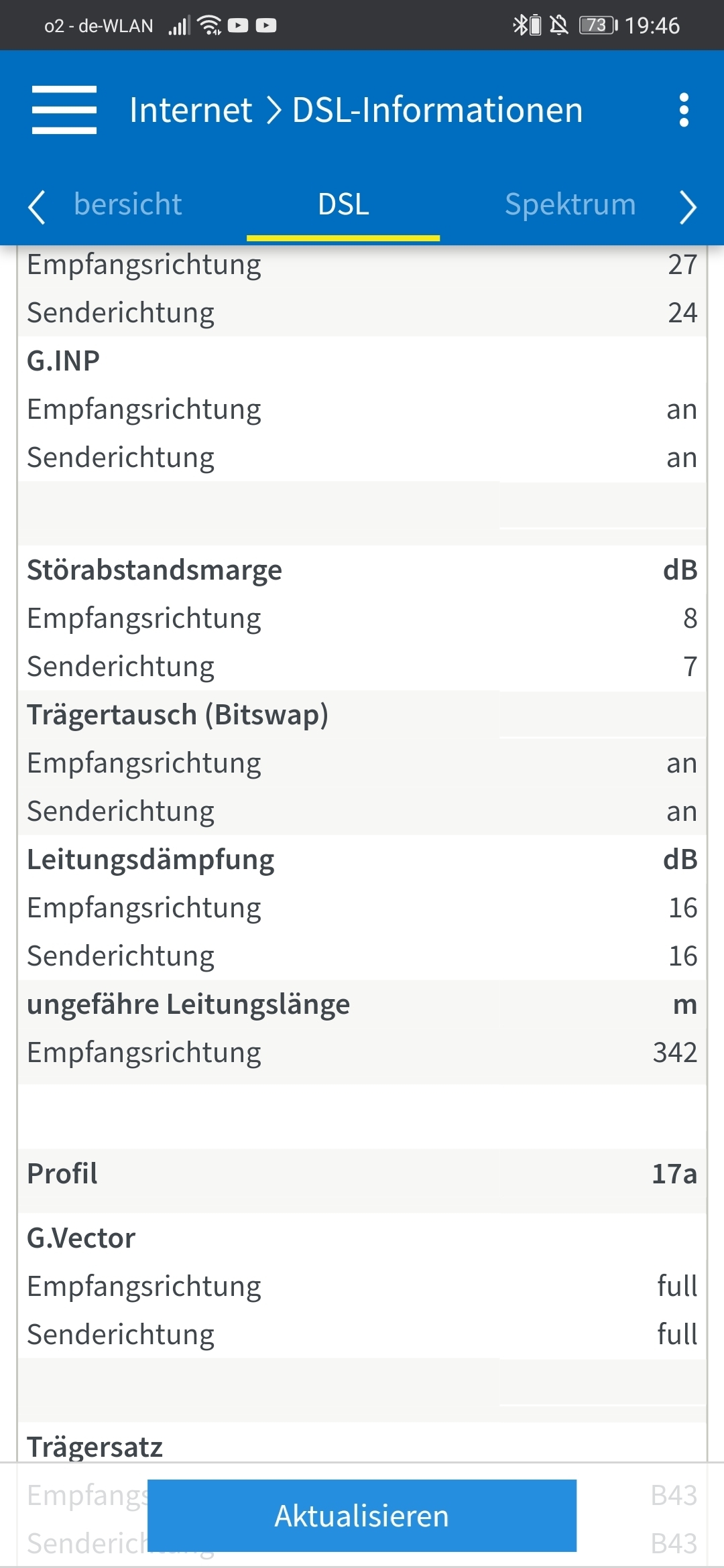
Task: Tap the Profil 17a row
Action: click(x=362, y=1174)
